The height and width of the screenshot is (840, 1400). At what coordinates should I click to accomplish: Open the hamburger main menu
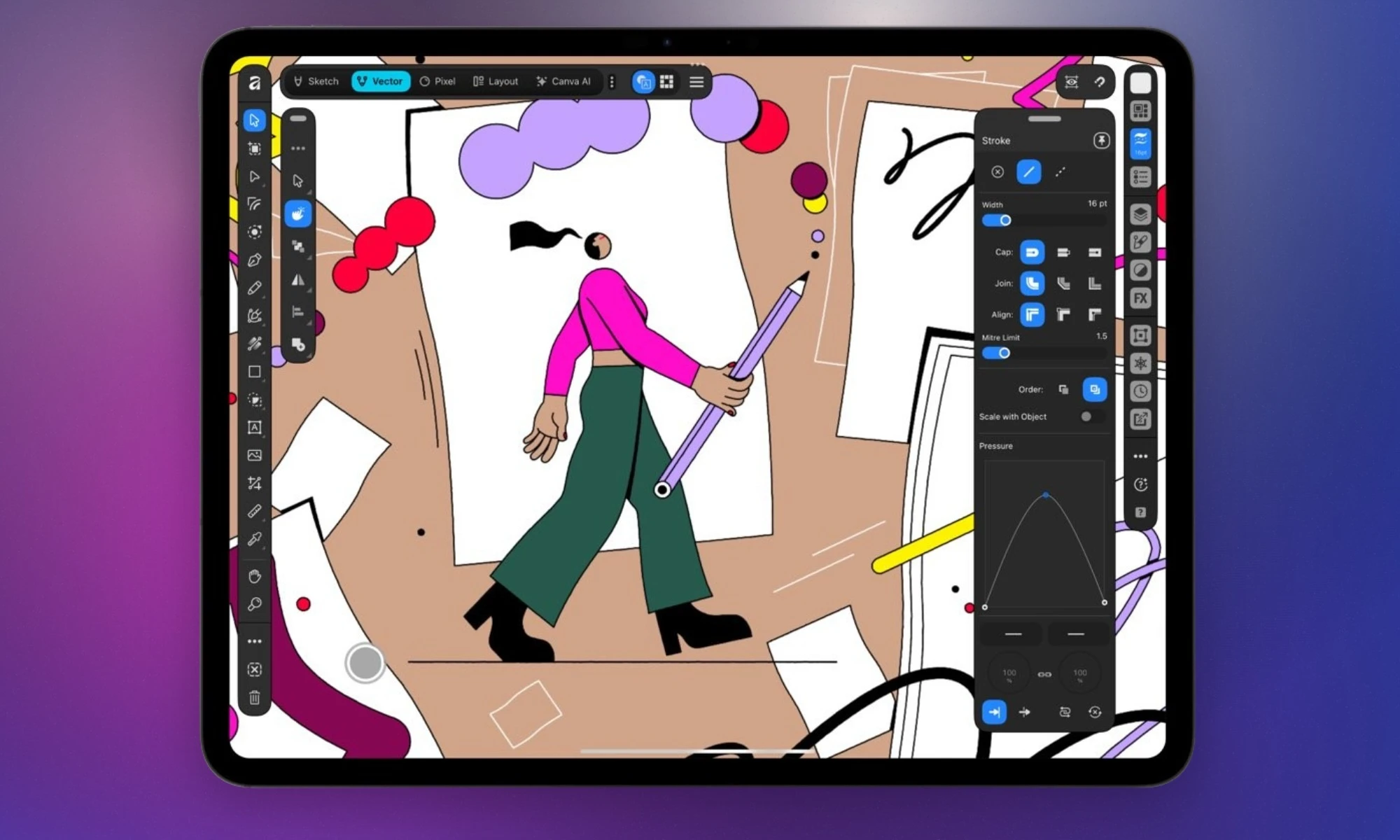696,82
